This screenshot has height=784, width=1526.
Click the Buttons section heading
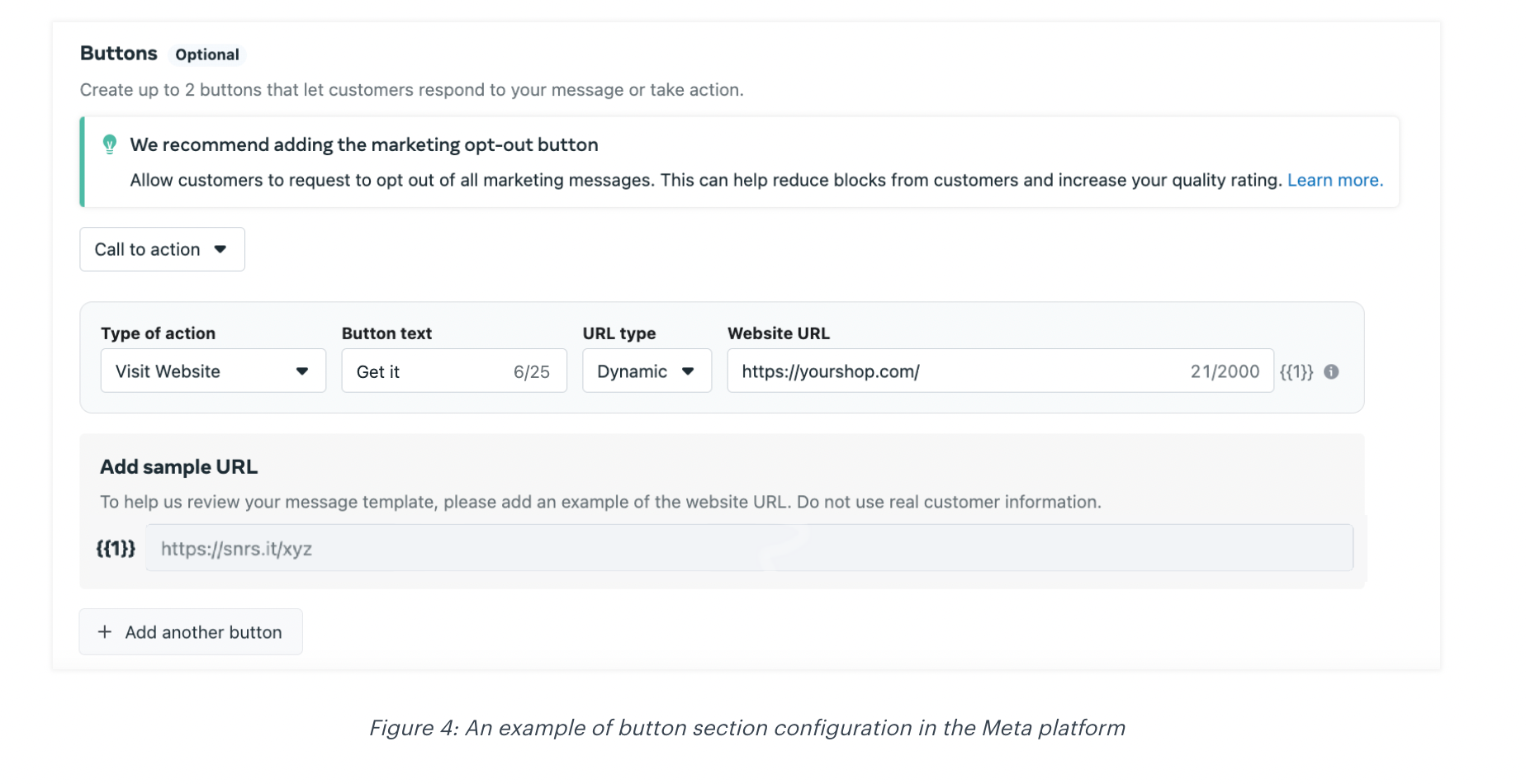tap(118, 53)
